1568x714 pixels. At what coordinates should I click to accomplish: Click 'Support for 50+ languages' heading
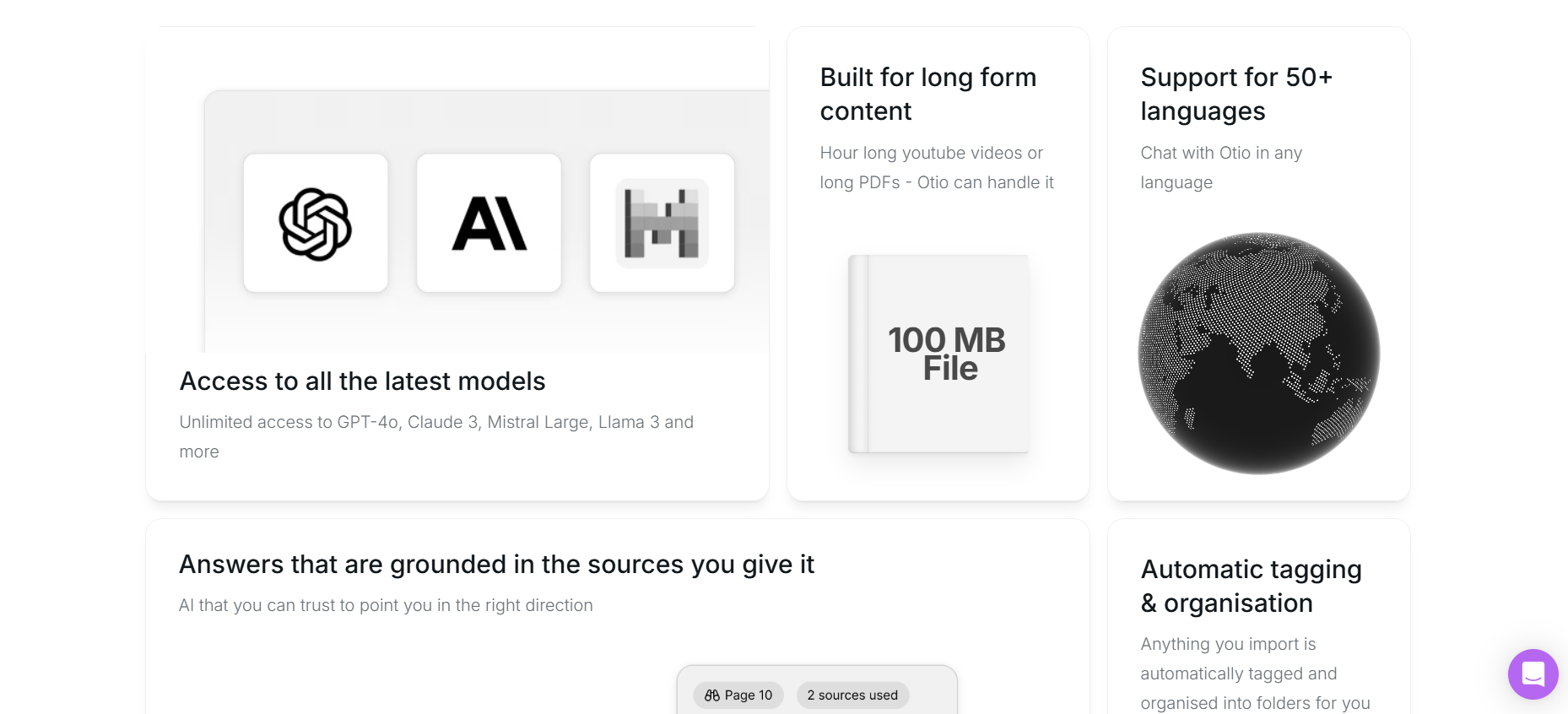point(1236,94)
